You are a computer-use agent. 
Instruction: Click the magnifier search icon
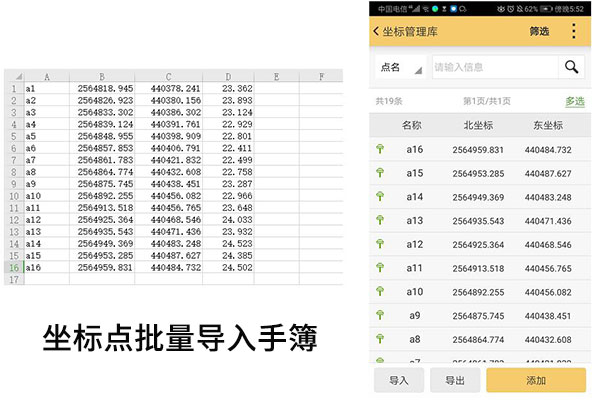(x=571, y=67)
